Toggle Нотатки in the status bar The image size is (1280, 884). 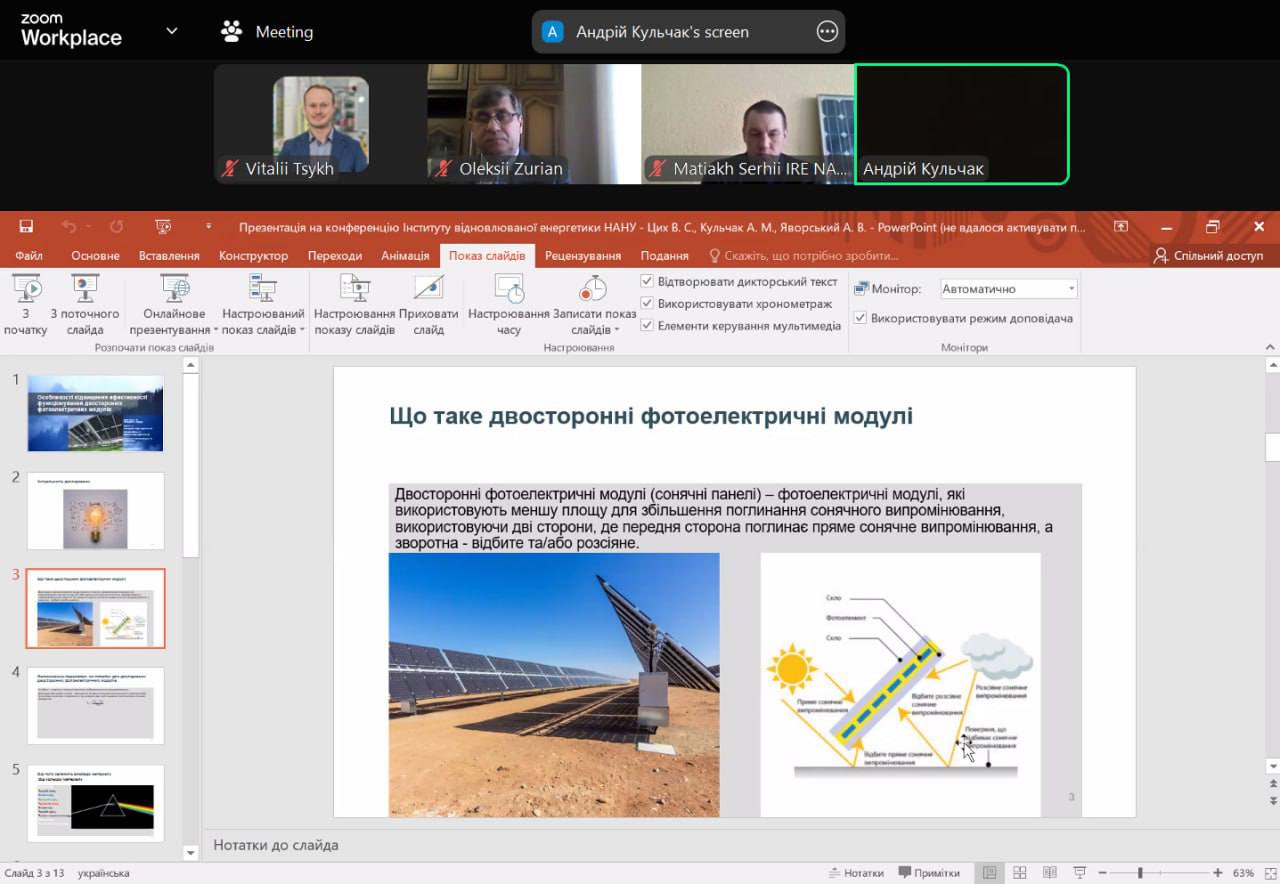point(857,873)
